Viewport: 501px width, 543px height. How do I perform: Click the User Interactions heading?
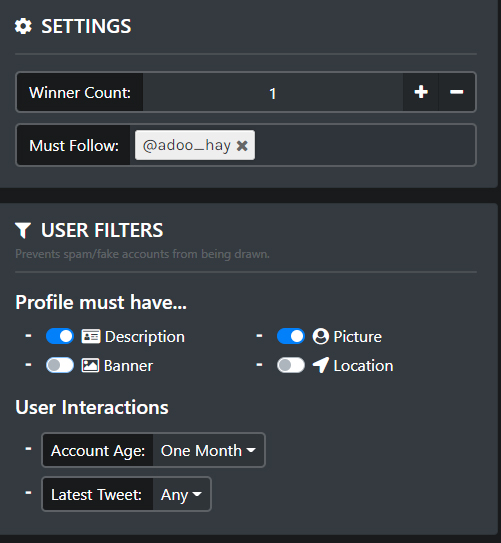[x=92, y=407]
